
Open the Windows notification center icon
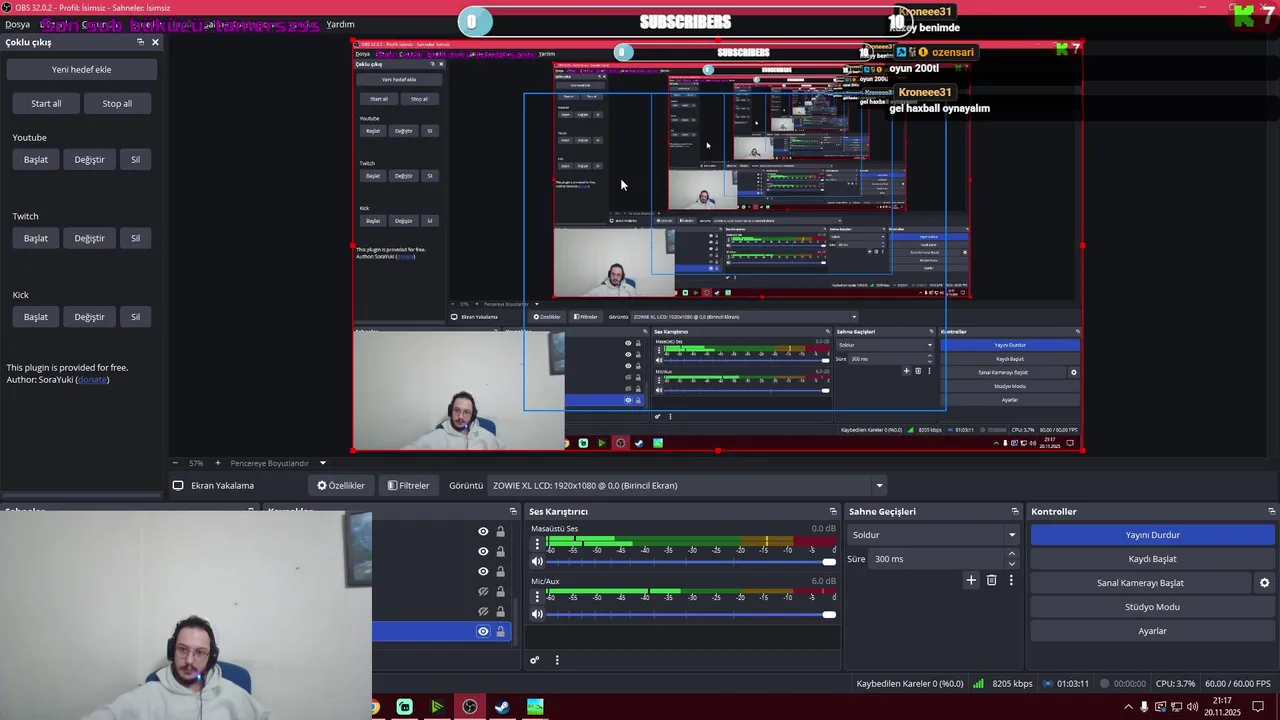[x=1259, y=707]
